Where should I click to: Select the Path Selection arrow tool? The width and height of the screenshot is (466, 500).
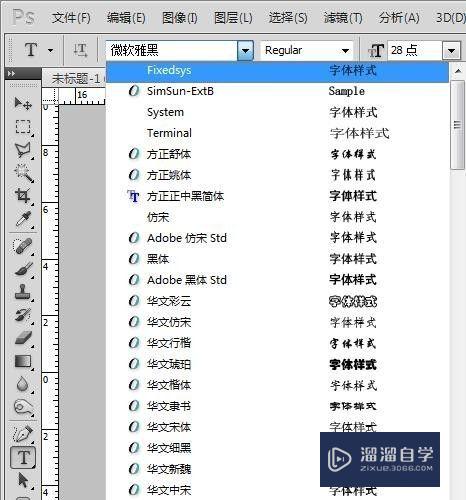pyautogui.click(x=23, y=480)
